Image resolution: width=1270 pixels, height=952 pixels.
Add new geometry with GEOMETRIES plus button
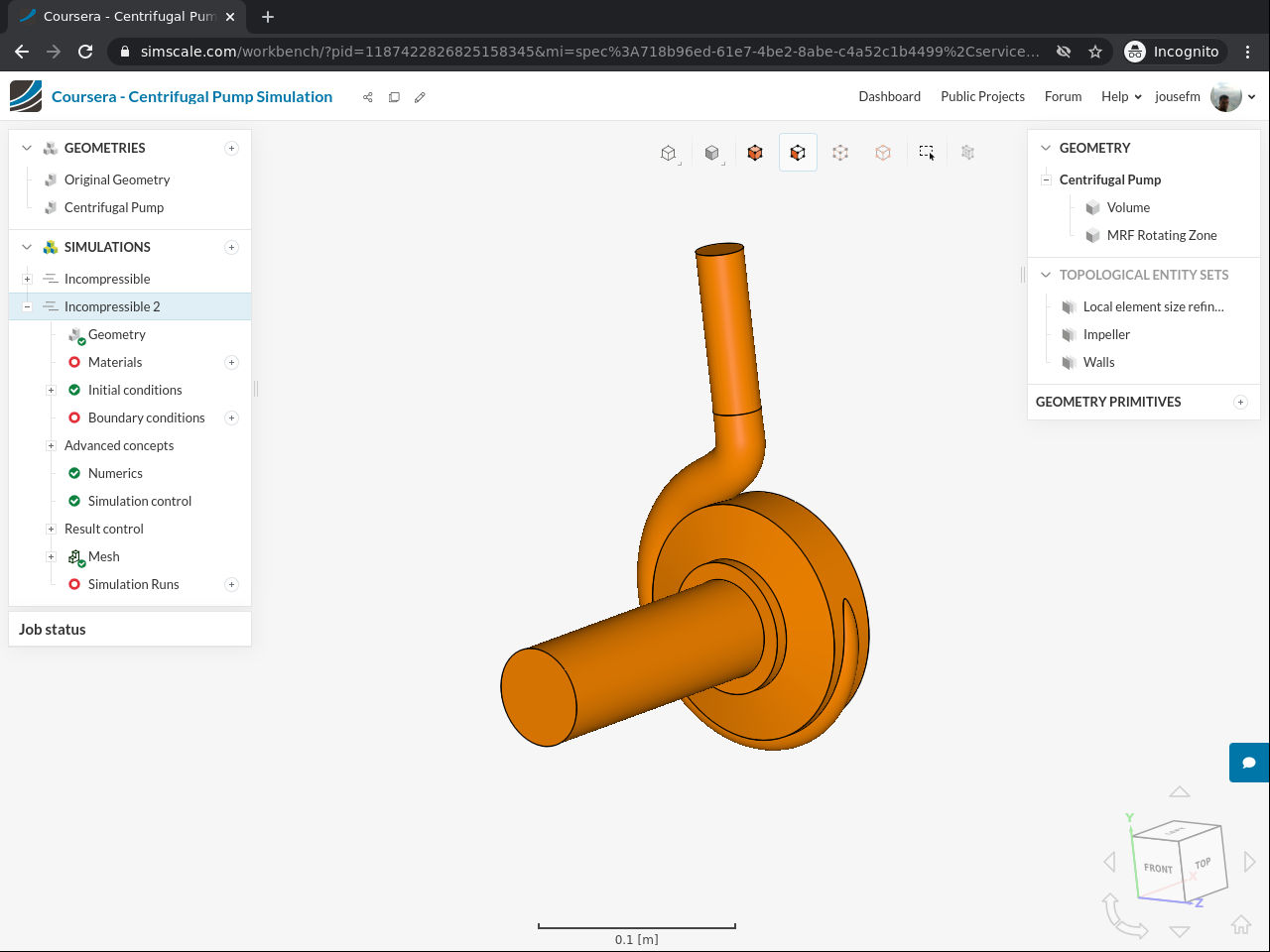(x=231, y=149)
